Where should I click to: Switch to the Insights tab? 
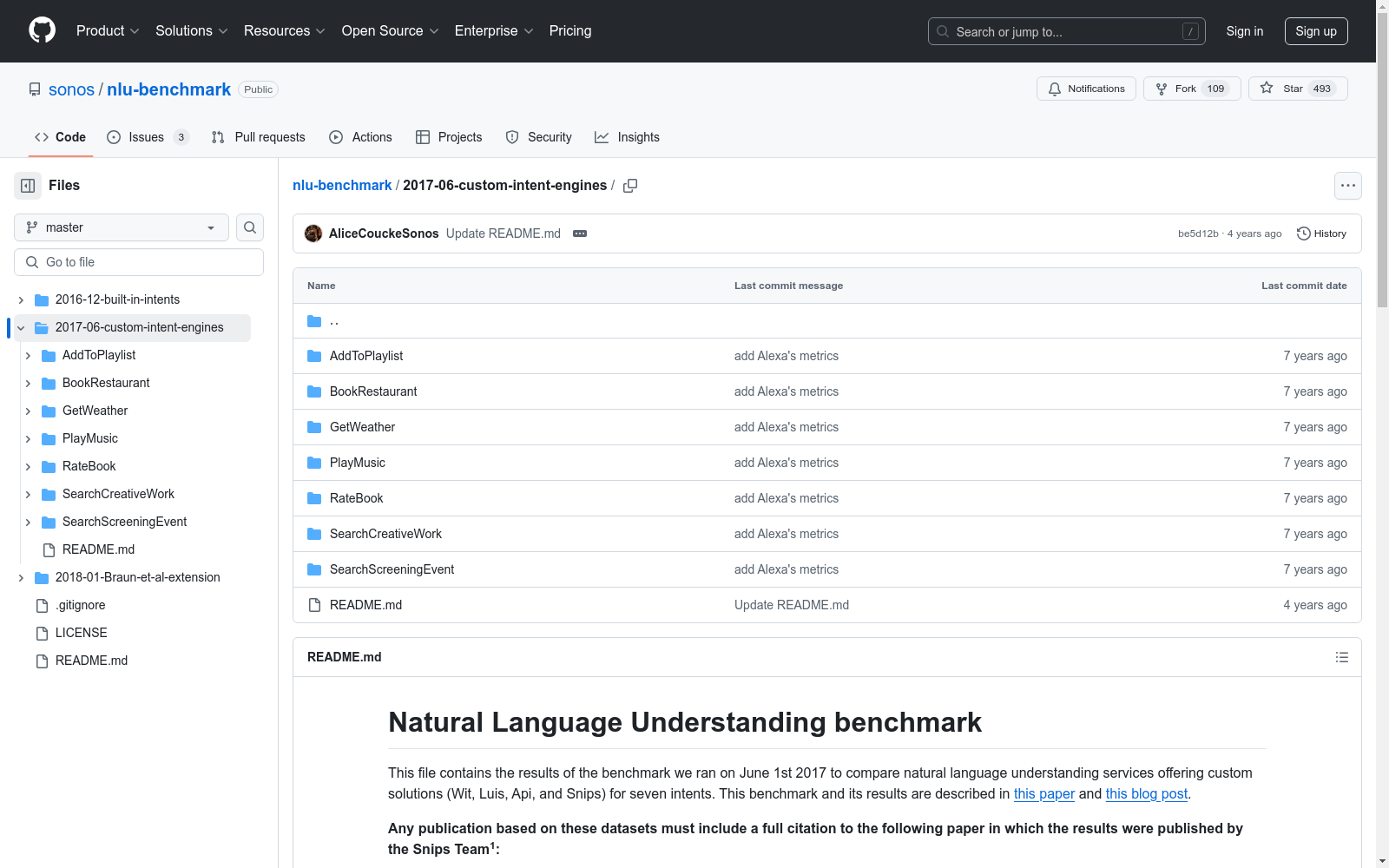tap(627, 137)
